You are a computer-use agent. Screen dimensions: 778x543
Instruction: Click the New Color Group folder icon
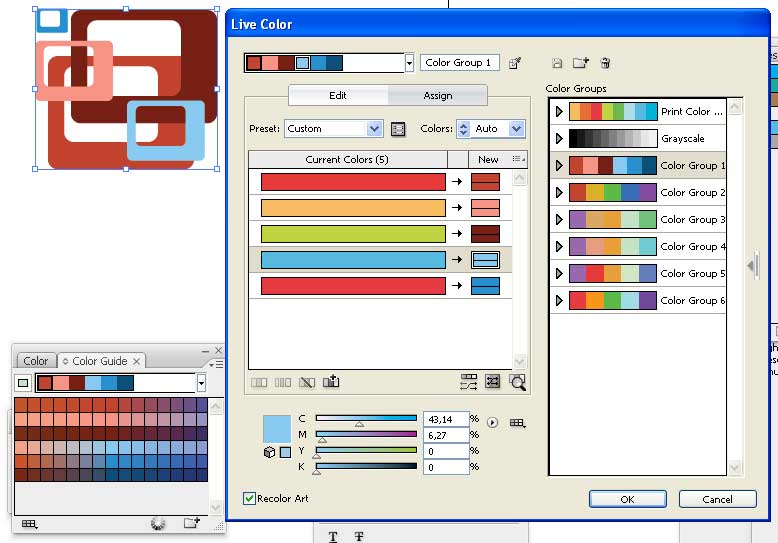[580, 63]
